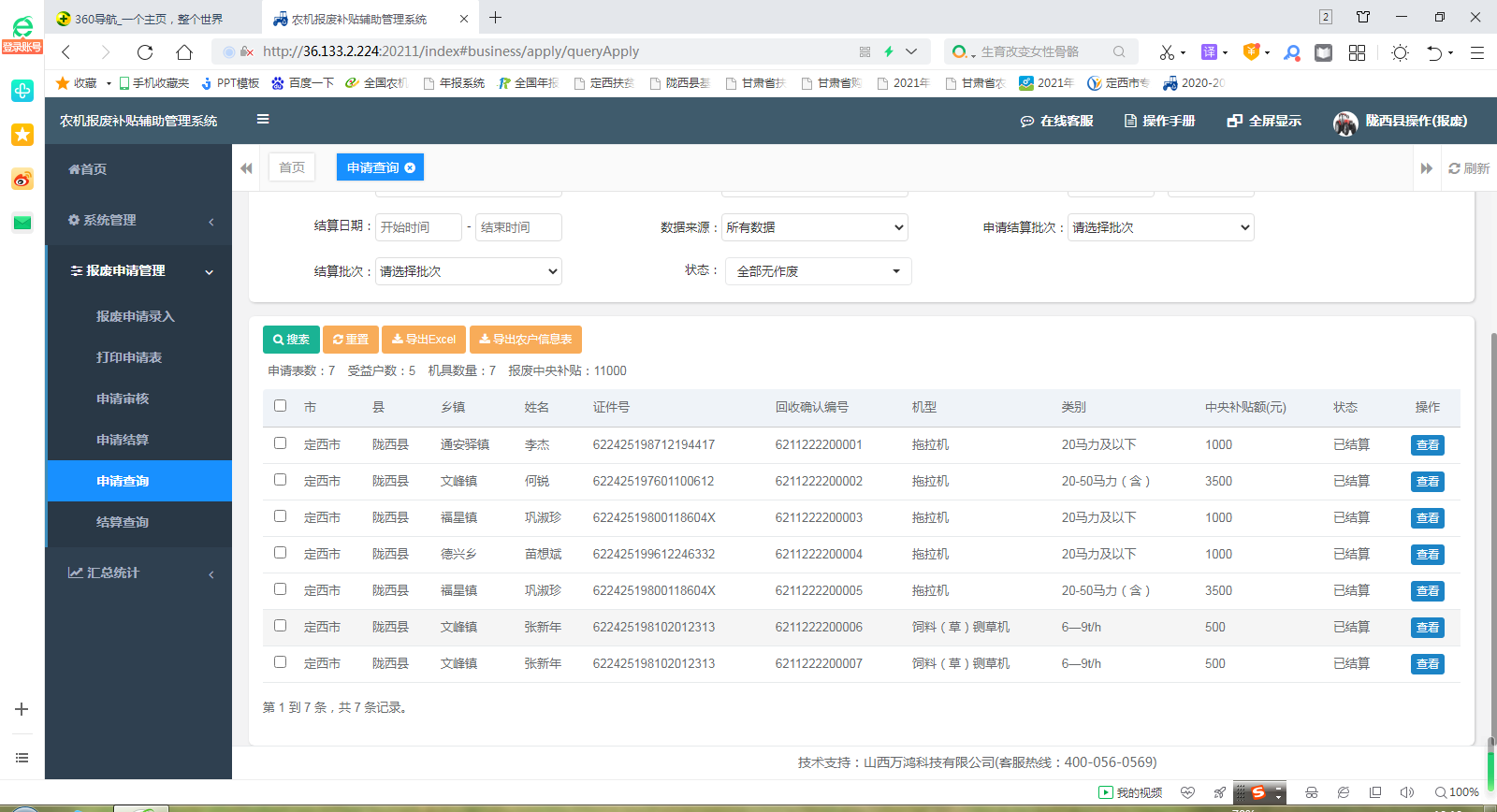Check the row with number 6211222200005
The width and height of the screenshot is (1497, 812).
280,589
